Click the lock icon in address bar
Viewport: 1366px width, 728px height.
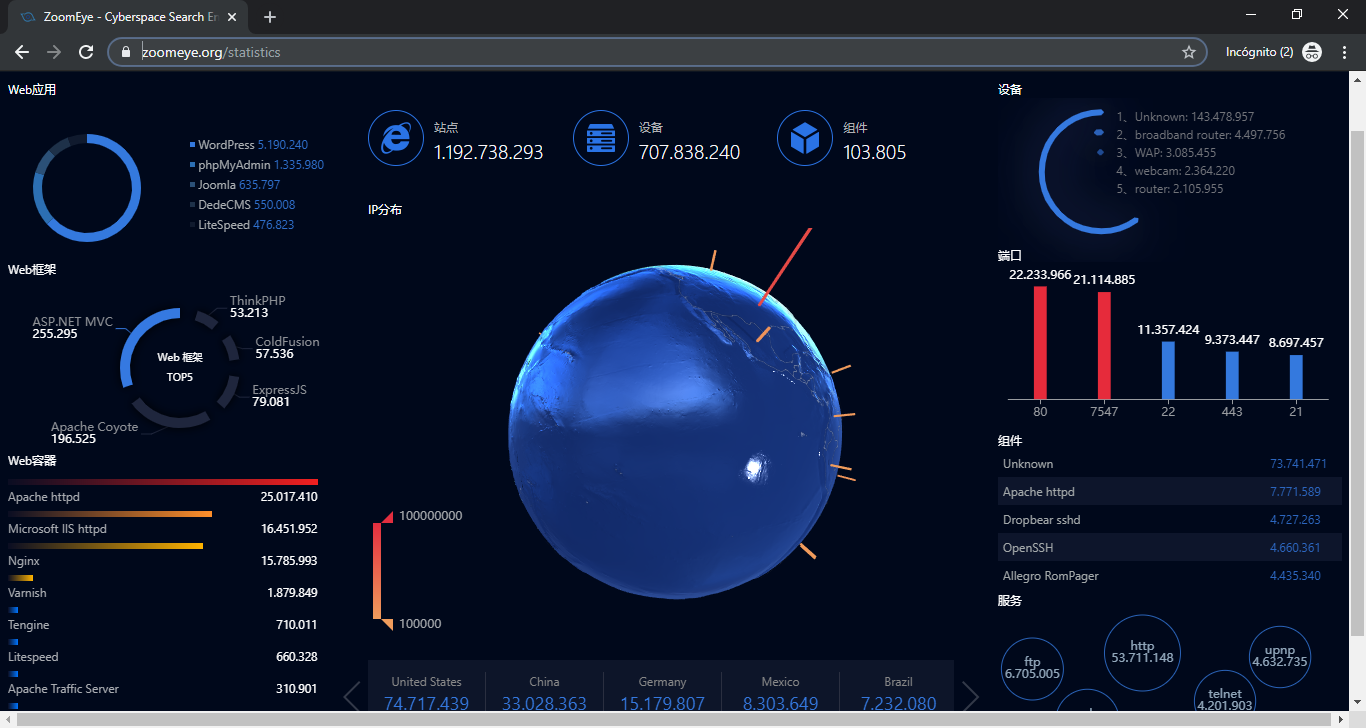coord(126,52)
